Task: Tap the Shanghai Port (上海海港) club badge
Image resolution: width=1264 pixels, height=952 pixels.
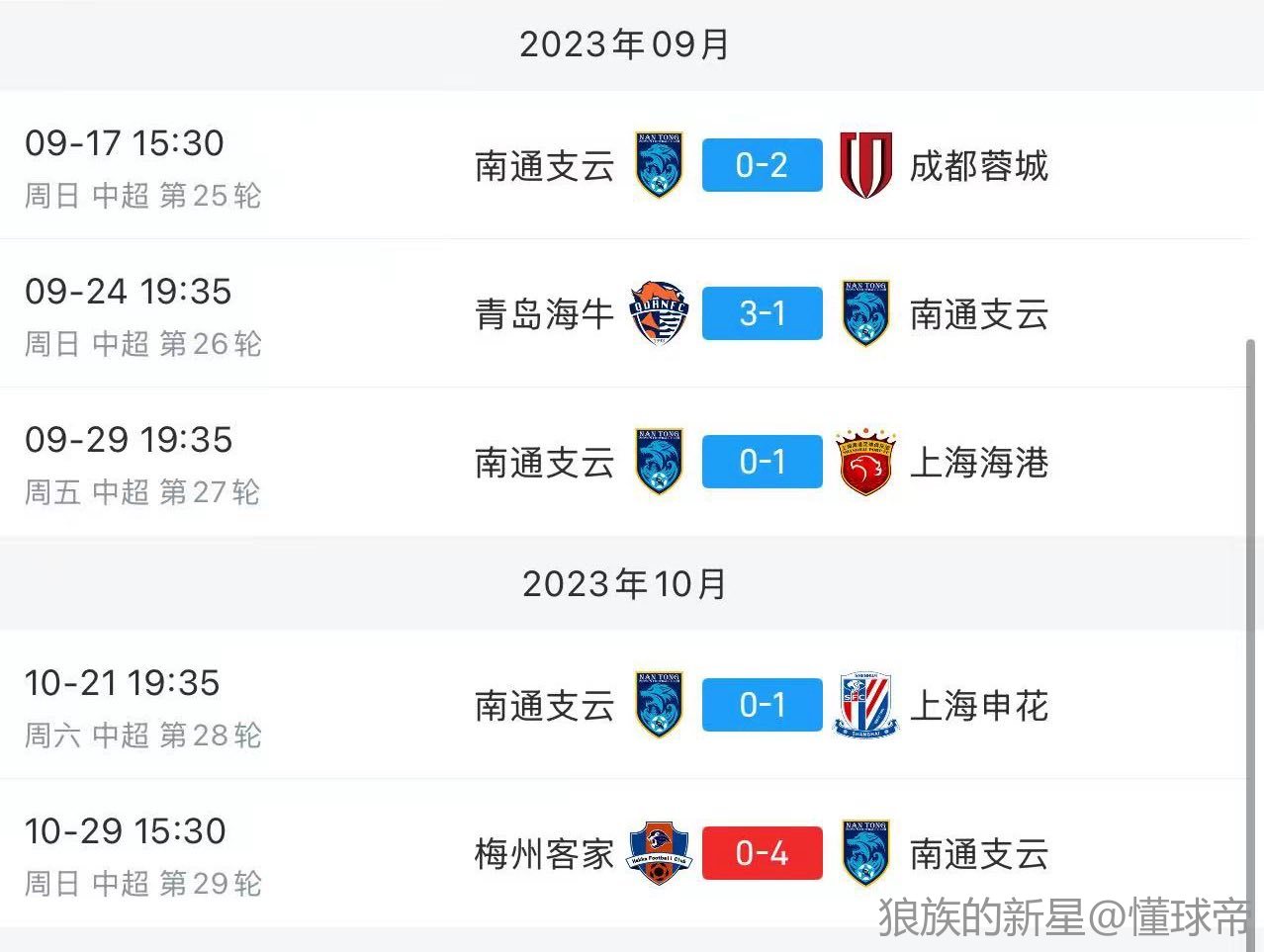Action: coord(865,462)
